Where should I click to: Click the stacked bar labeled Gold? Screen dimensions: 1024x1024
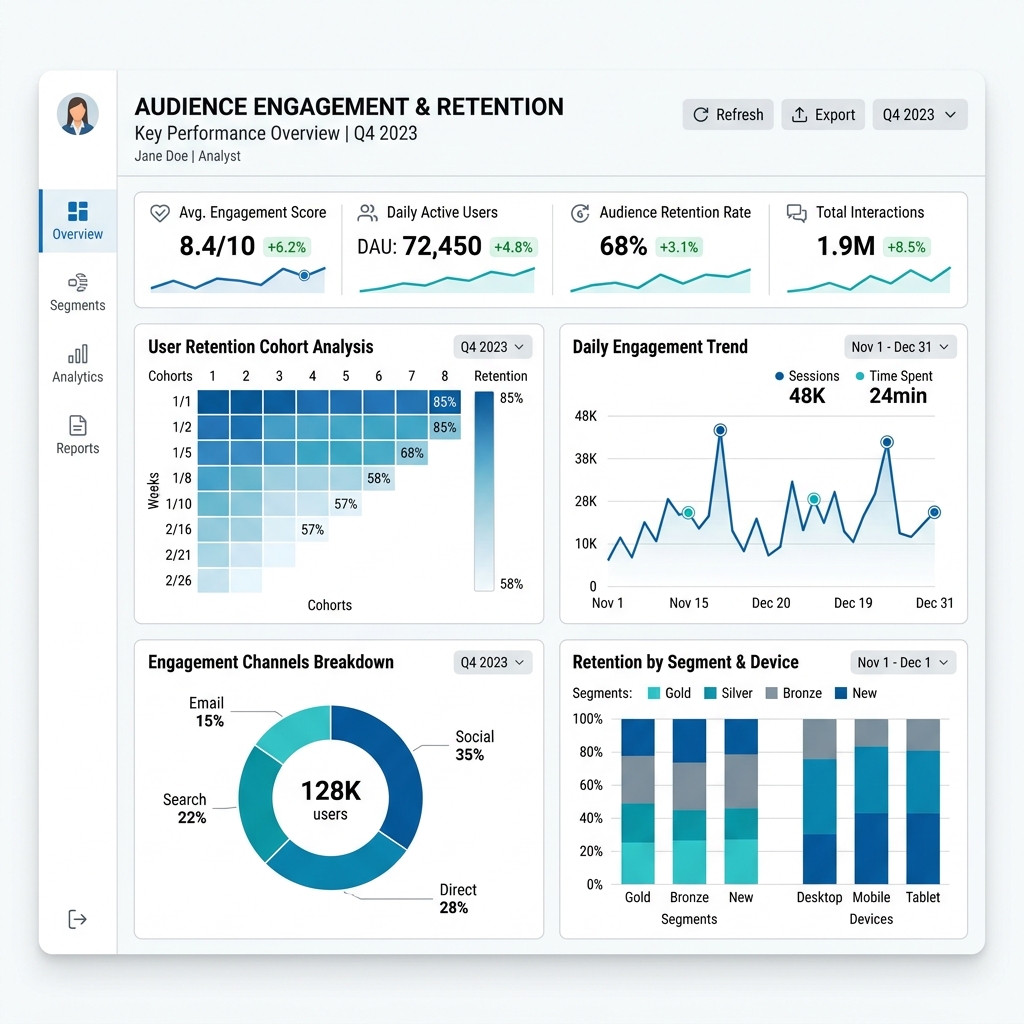[x=637, y=801]
